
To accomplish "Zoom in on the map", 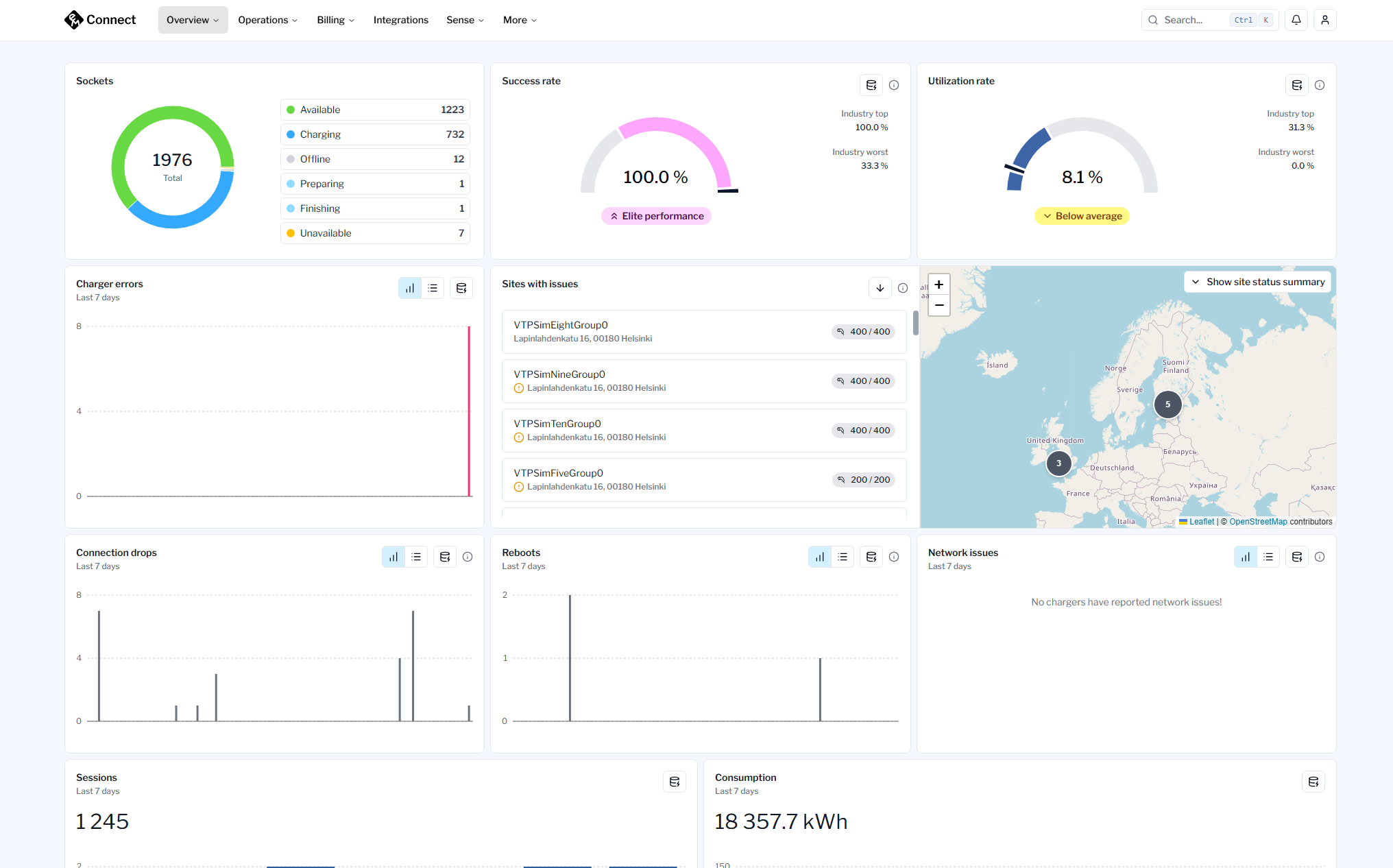I will [x=938, y=285].
